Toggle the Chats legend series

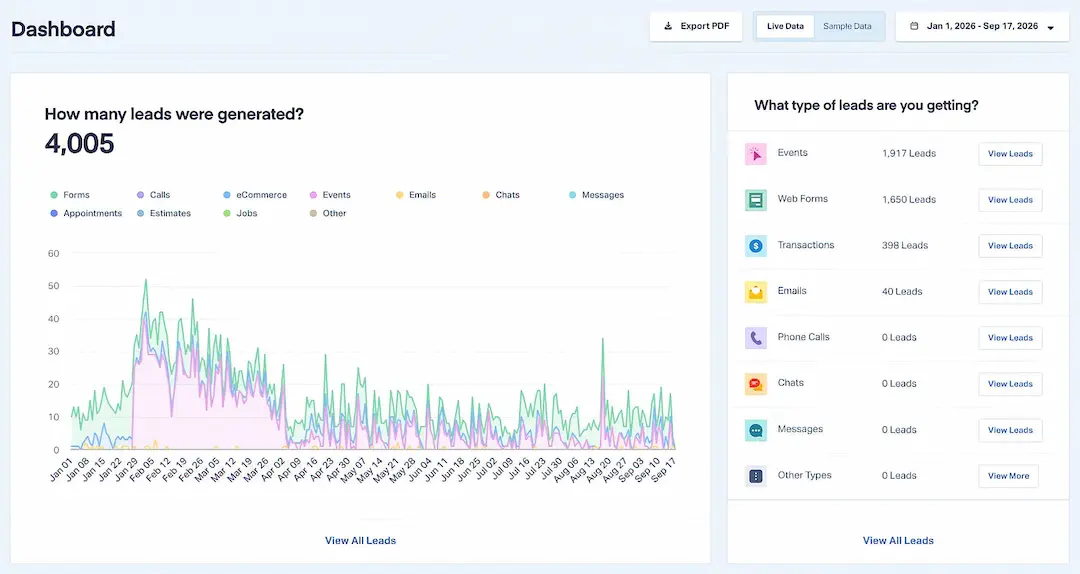[501, 195]
